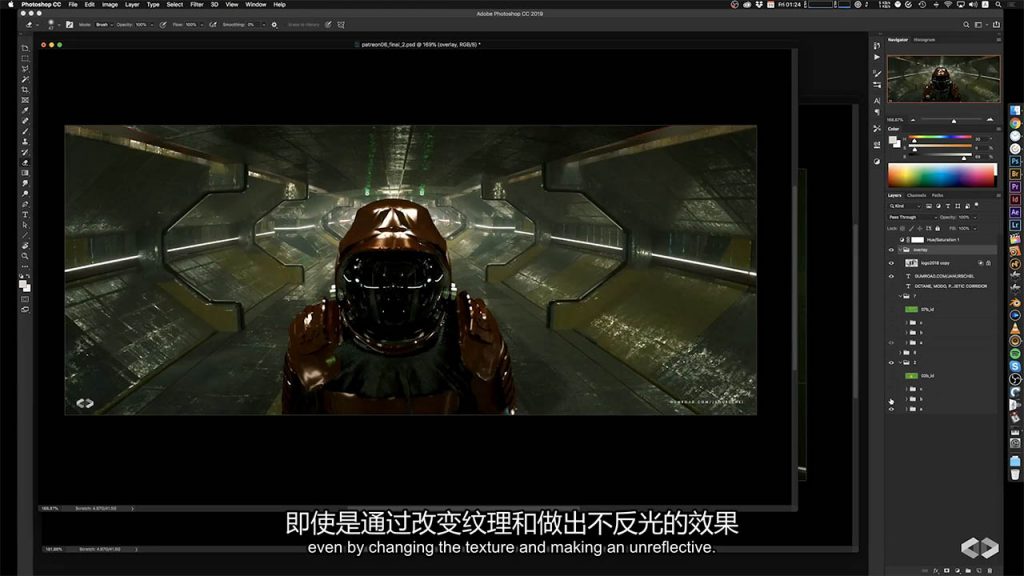Toggle visibility of overlay group

click(x=891, y=250)
